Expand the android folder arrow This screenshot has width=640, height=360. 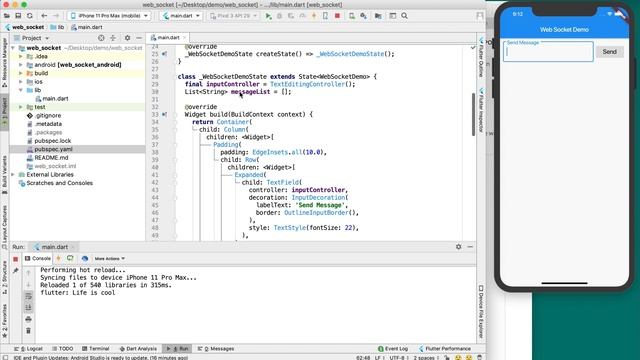click(x=21, y=65)
